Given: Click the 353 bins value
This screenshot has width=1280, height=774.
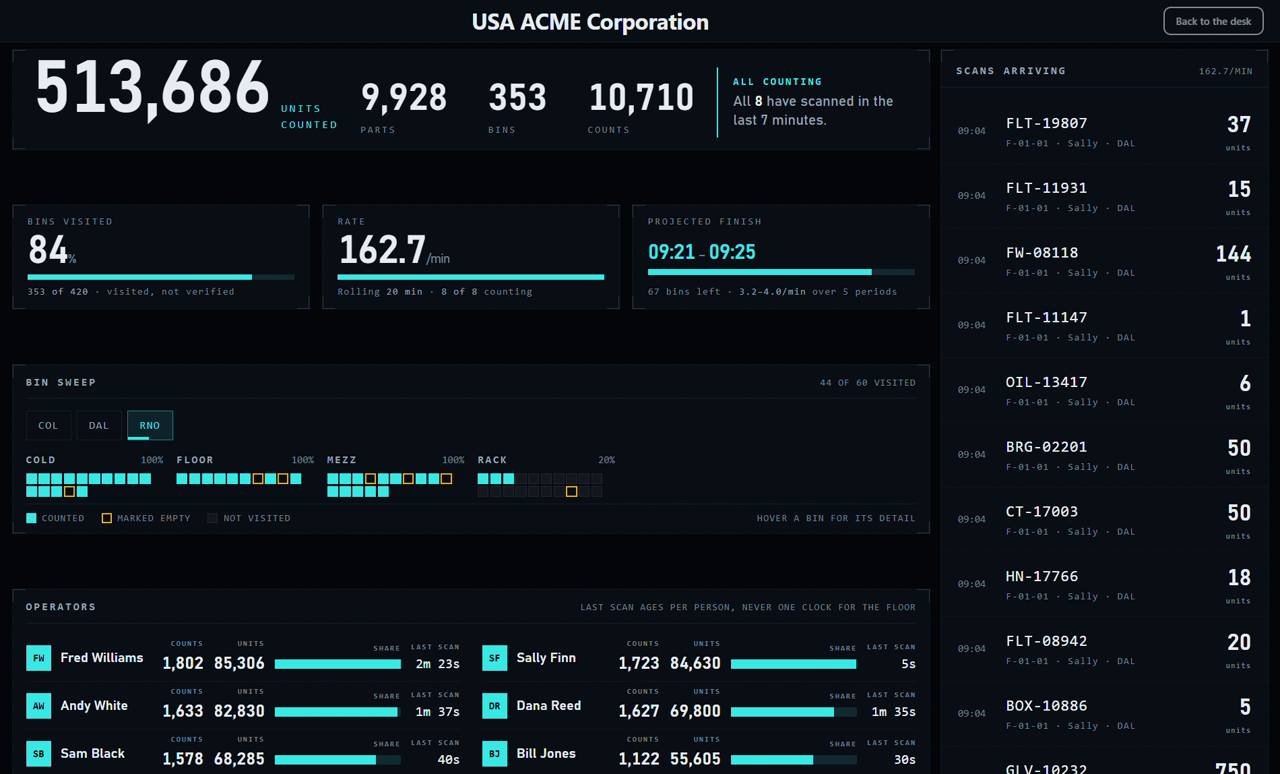Looking at the screenshot, I should click(x=517, y=97).
